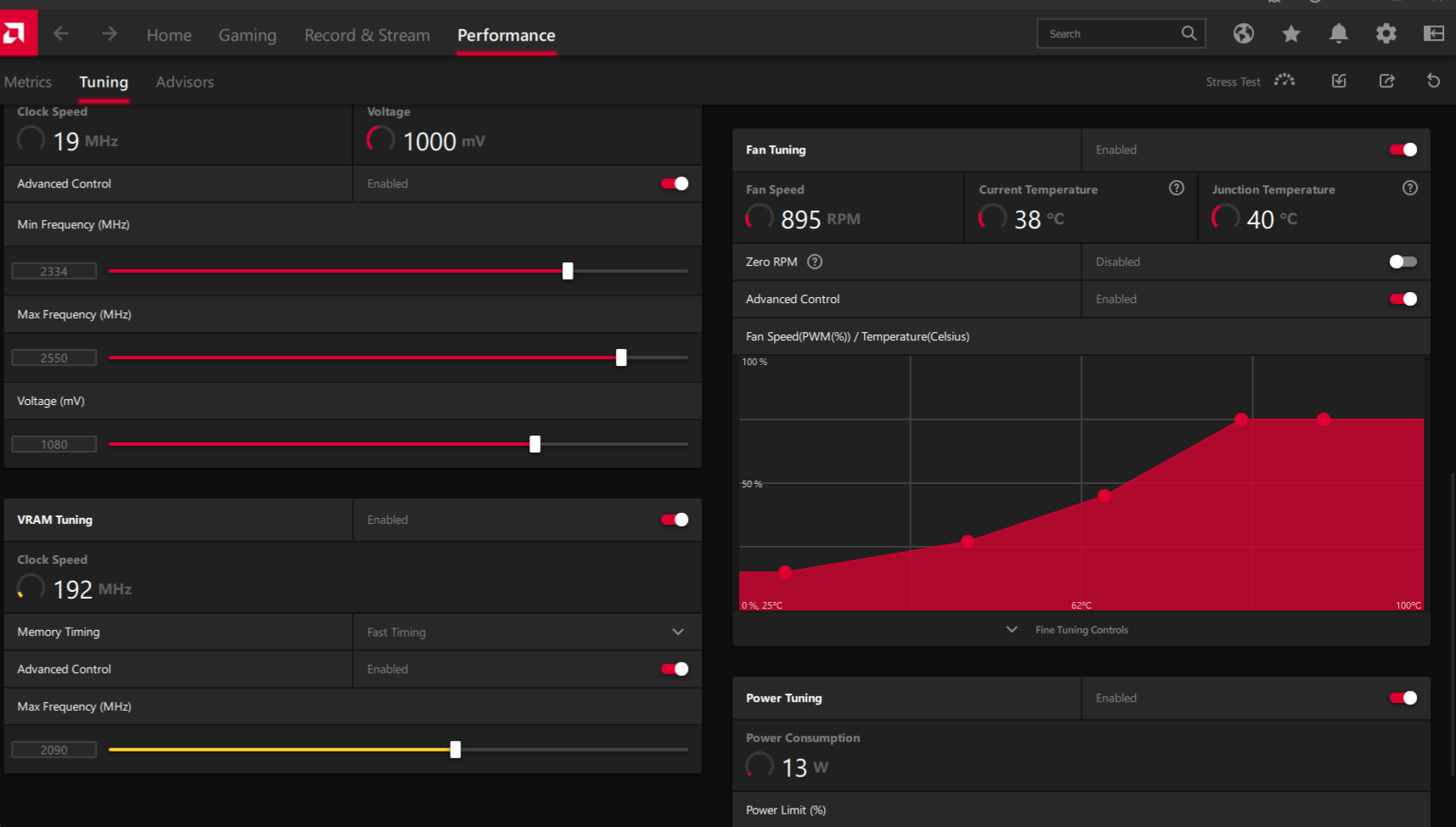Click the Current Temperature help icon

[x=1177, y=188]
